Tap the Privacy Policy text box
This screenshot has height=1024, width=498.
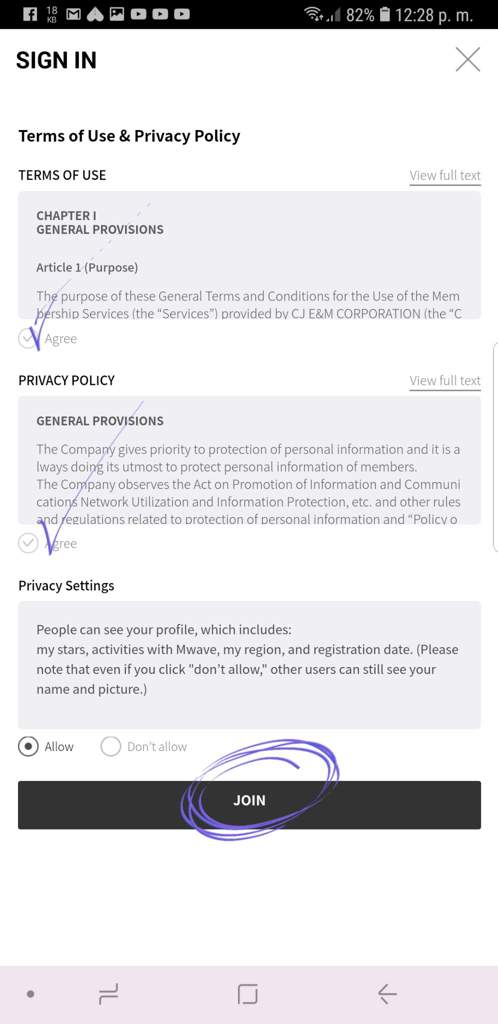point(249,460)
